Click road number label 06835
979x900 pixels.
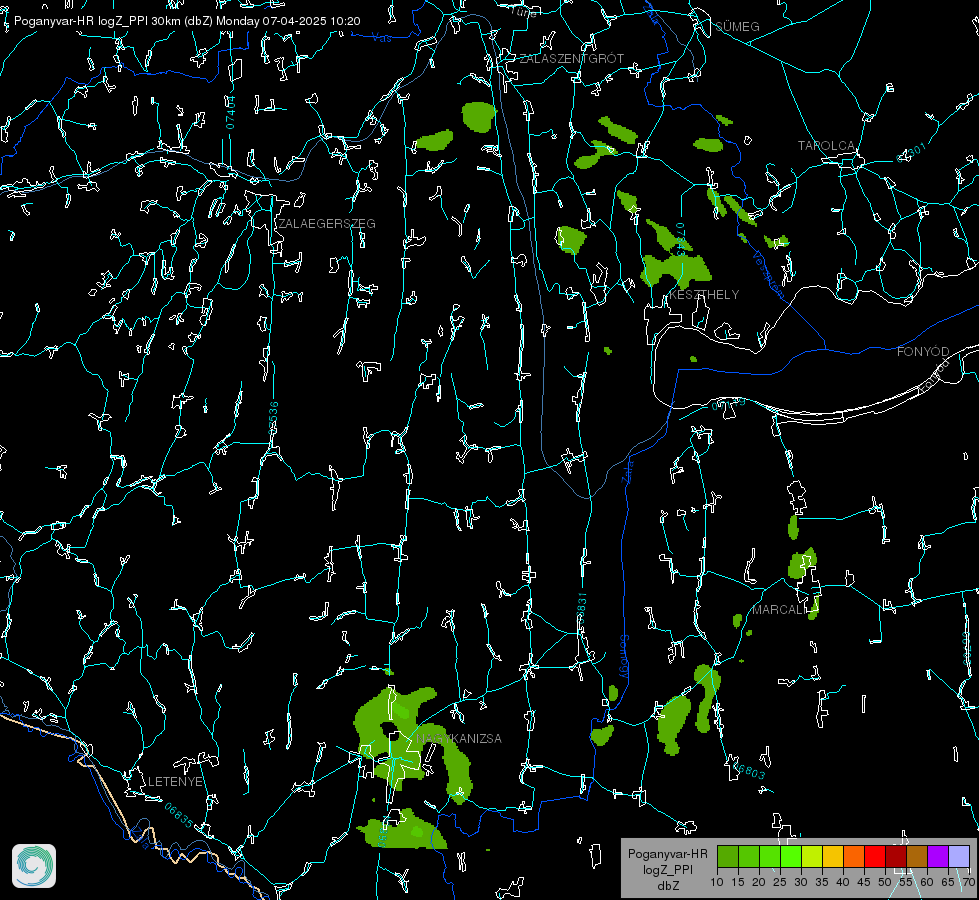click(x=179, y=815)
